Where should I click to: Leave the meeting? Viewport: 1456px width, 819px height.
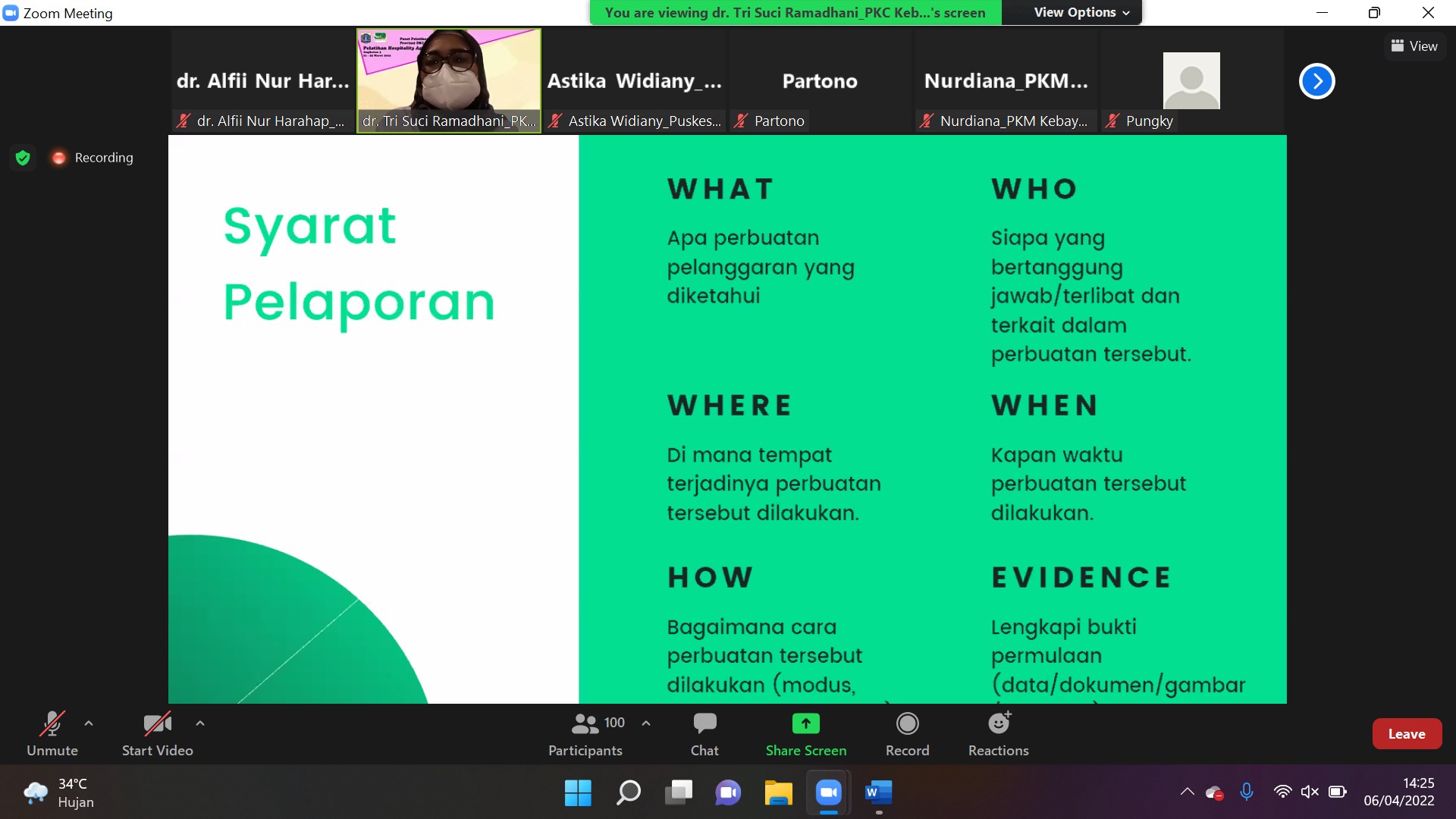(x=1407, y=733)
